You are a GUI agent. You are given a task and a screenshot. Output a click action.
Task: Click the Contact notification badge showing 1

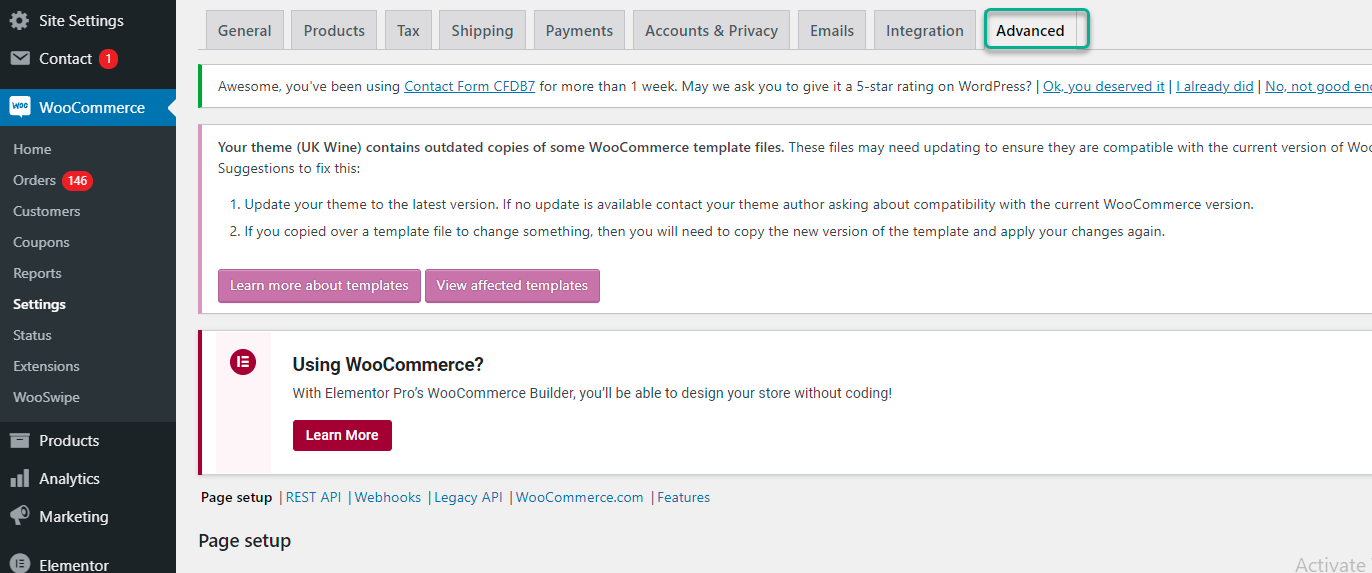[108, 59]
